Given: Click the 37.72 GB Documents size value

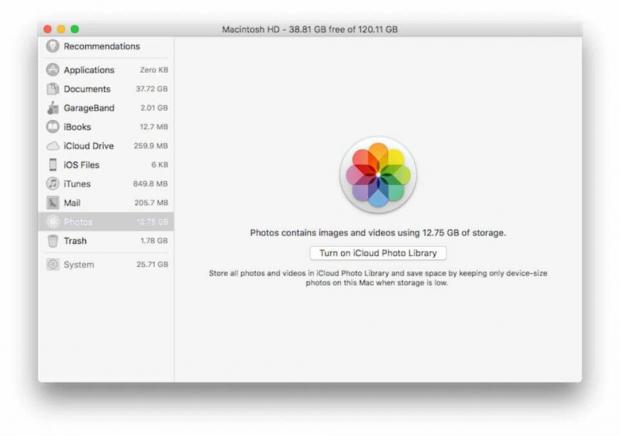Looking at the screenshot, I should [152, 89].
